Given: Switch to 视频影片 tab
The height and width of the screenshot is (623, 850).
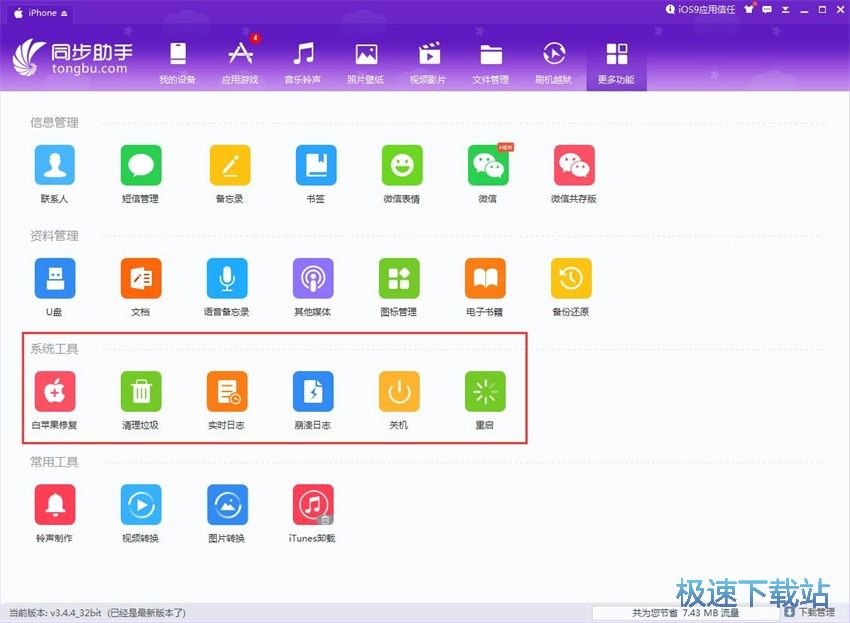Looking at the screenshot, I should coord(428,63).
